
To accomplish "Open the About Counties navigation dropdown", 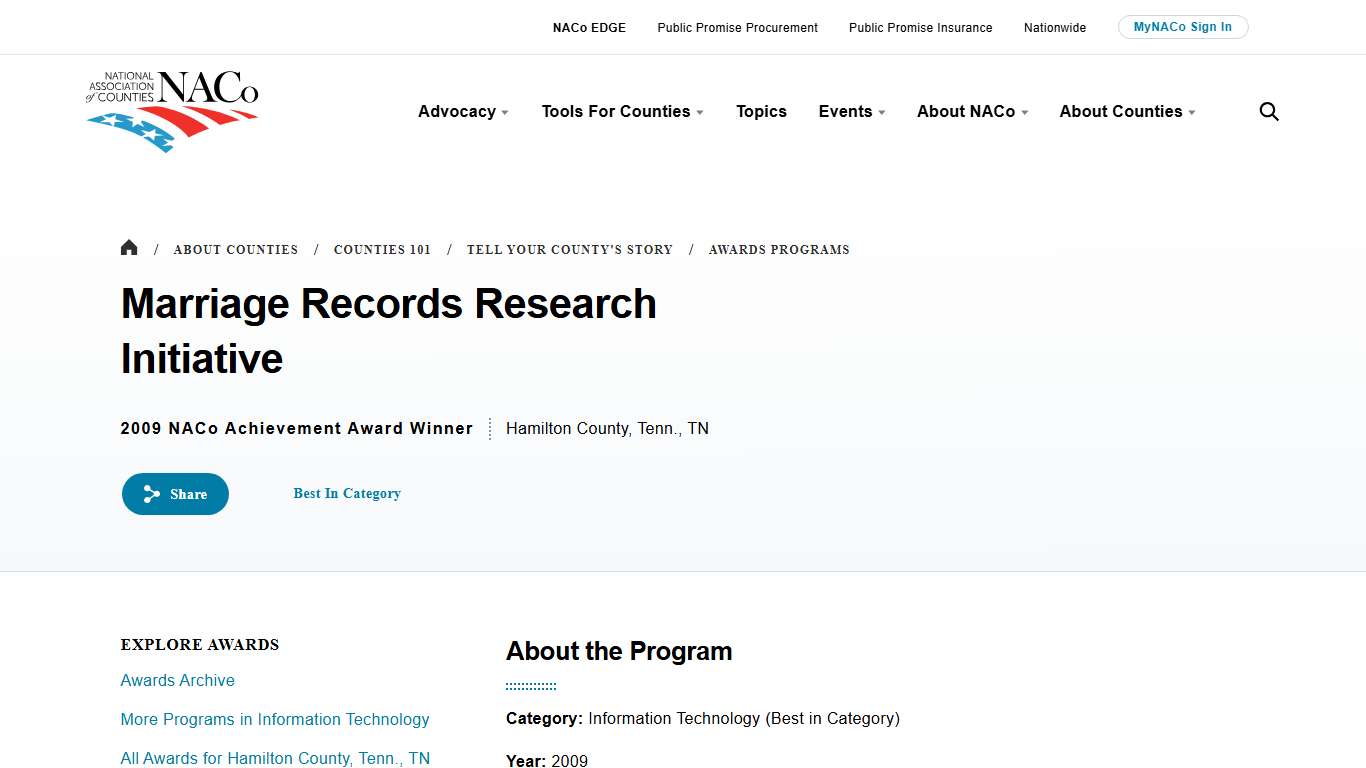I will click(x=1125, y=111).
